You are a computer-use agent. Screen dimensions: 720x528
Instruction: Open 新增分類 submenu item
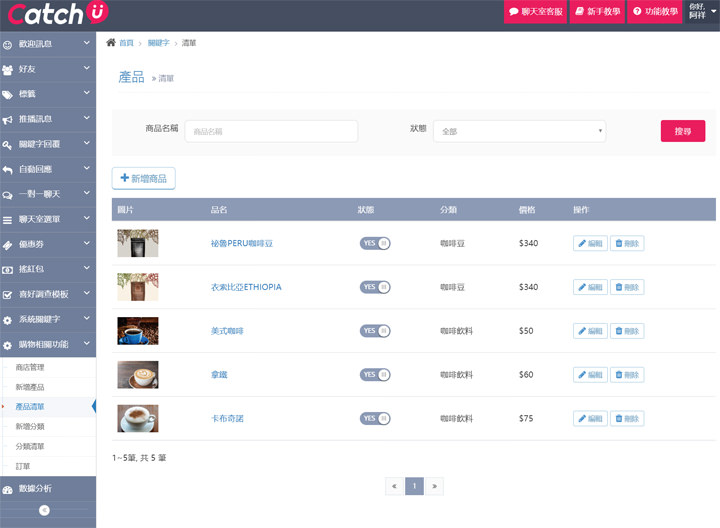[x=30, y=427]
